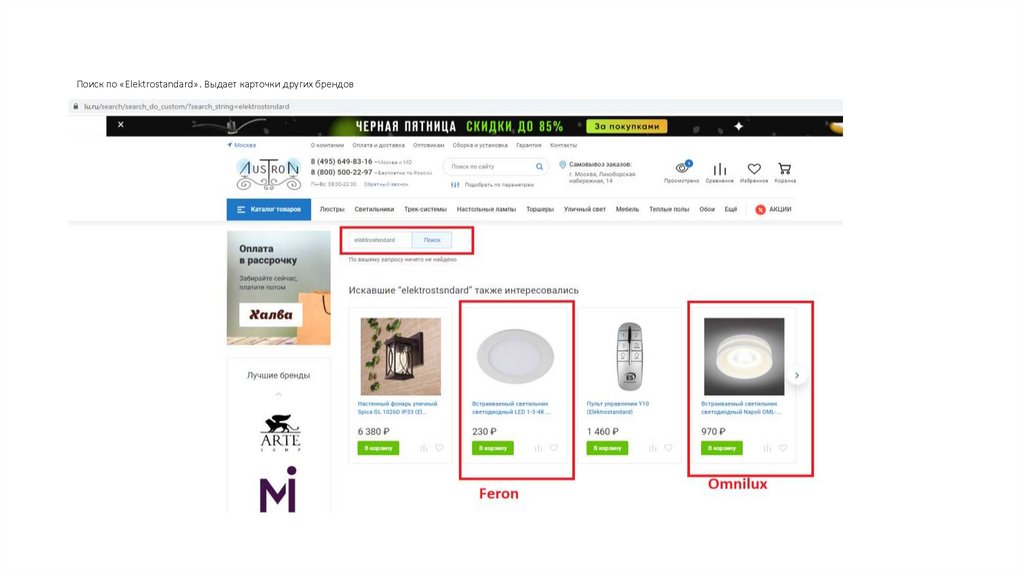Open favorites heart icon in header
This screenshot has height=574, width=1024.
click(x=754, y=169)
